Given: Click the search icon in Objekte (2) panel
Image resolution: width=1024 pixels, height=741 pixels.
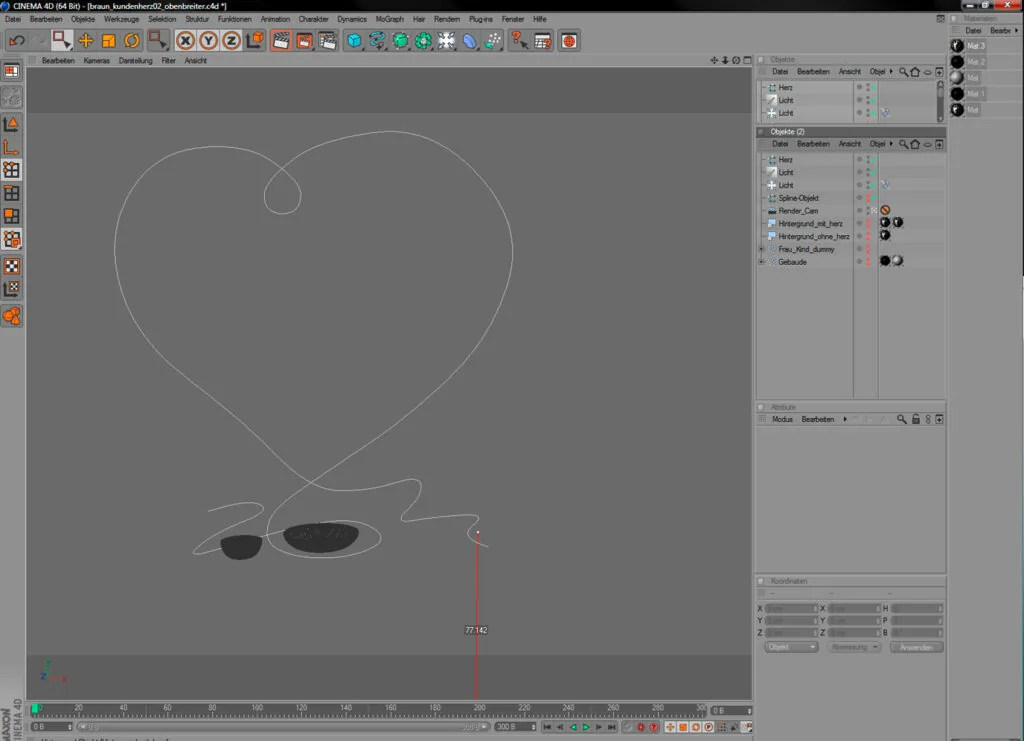Looking at the screenshot, I should tap(903, 144).
